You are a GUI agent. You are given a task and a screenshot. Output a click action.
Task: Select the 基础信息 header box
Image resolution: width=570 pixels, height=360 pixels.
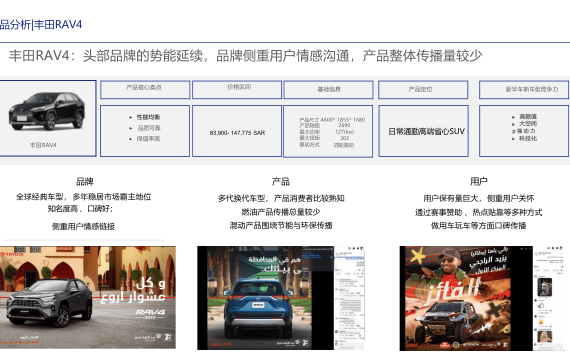point(328,89)
